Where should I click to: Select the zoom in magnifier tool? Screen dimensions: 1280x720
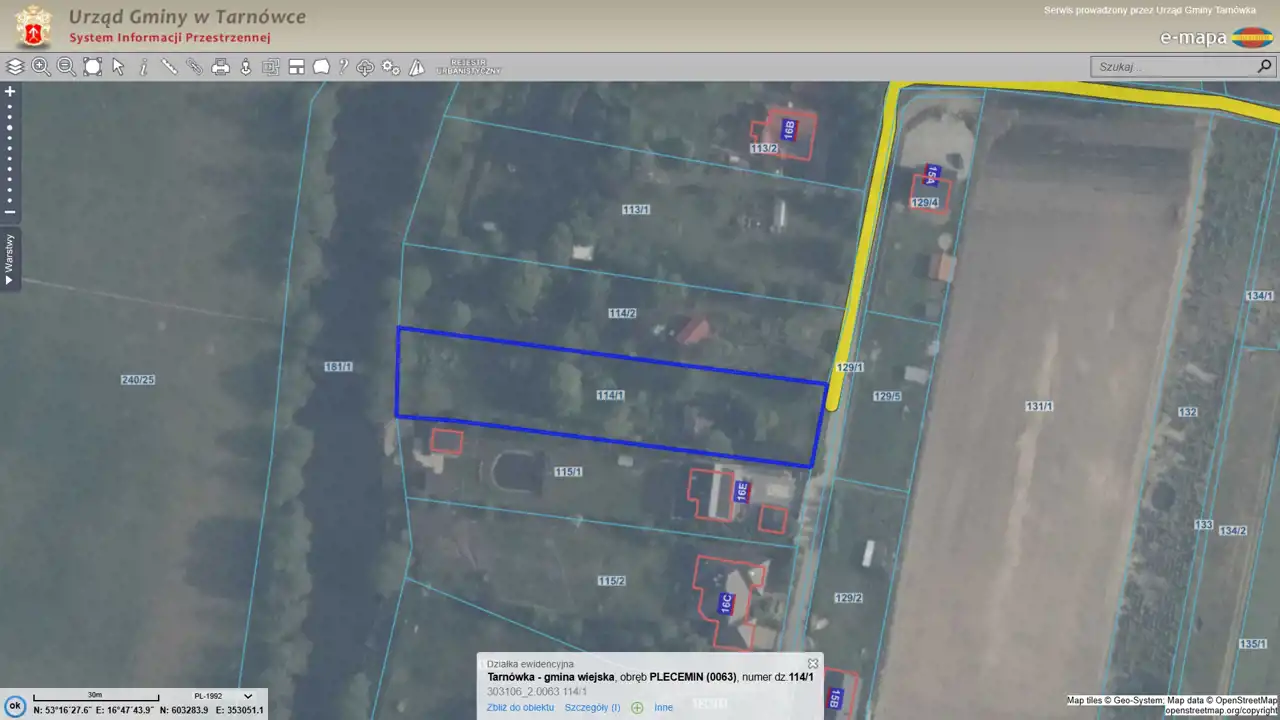pos(41,67)
